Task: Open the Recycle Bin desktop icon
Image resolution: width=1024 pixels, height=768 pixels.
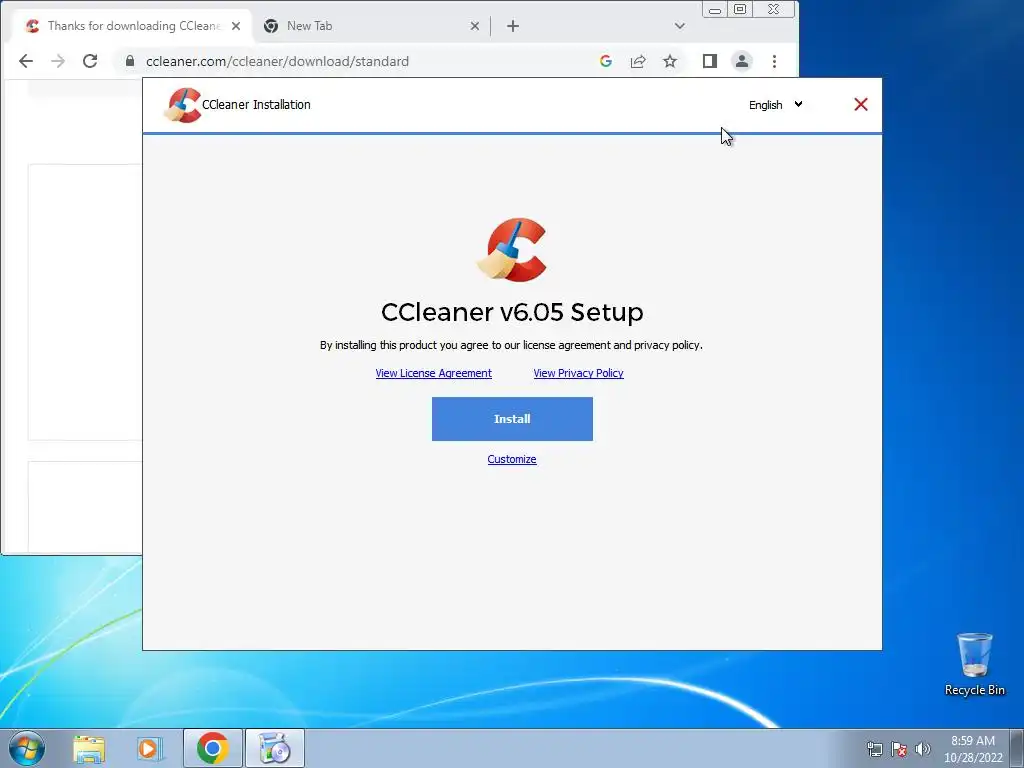Action: pyautogui.click(x=974, y=664)
